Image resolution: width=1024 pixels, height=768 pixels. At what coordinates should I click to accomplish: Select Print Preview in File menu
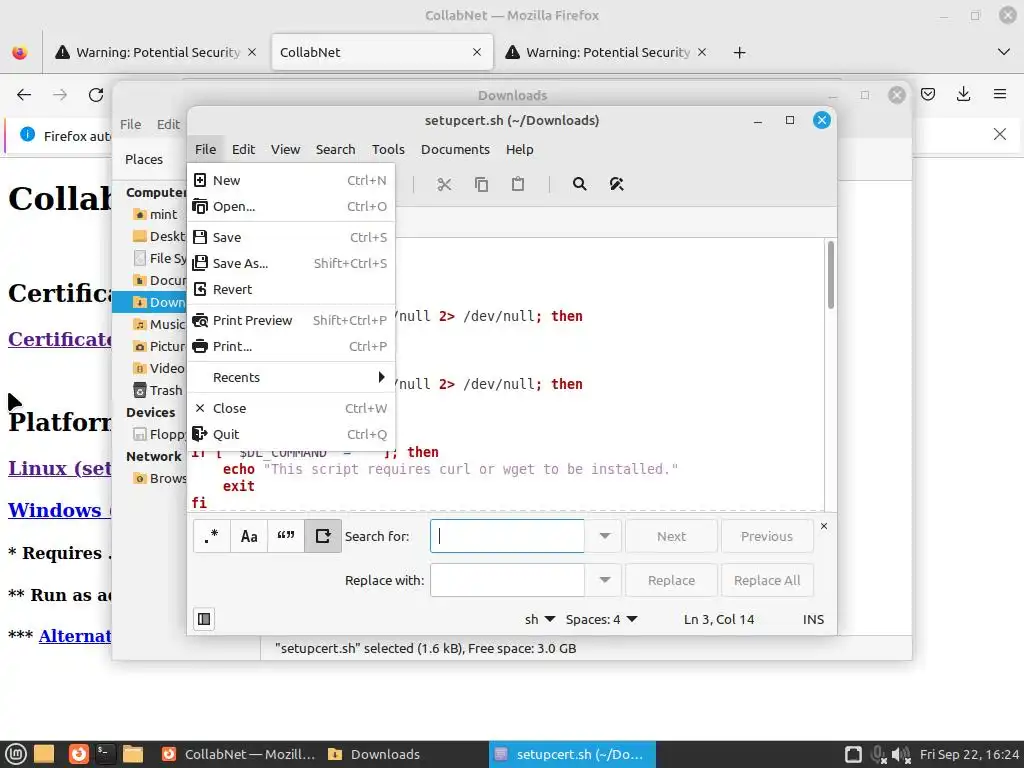click(x=291, y=320)
